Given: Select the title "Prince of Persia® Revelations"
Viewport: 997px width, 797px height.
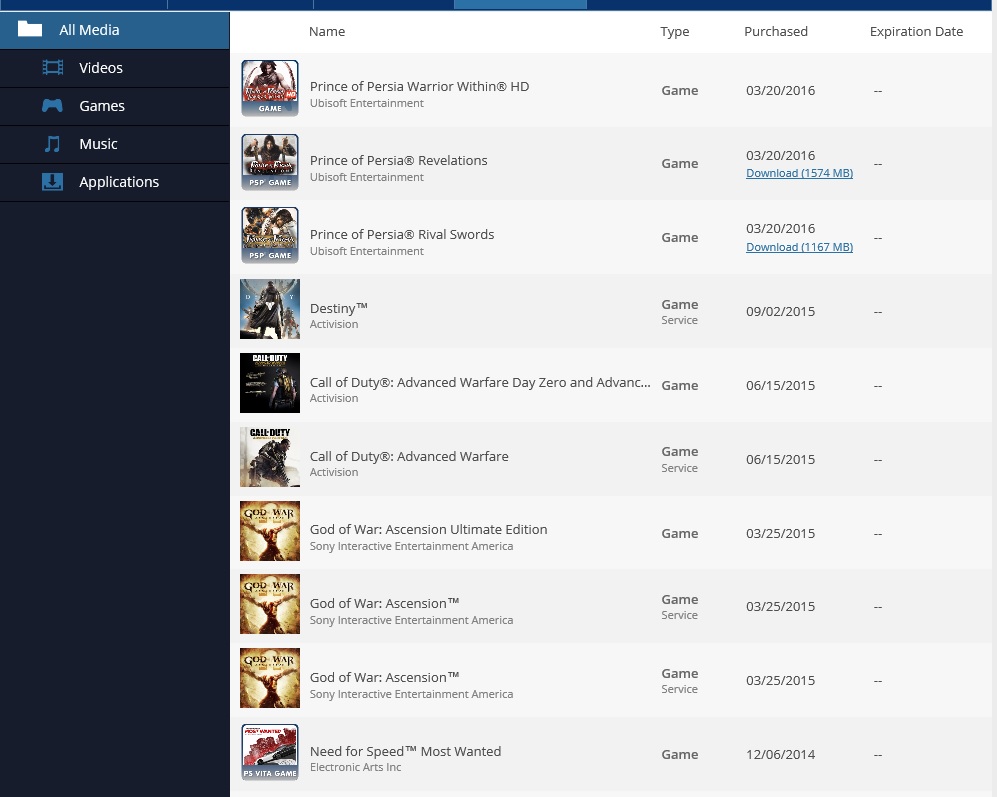Looking at the screenshot, I should (x=399, y=160).
